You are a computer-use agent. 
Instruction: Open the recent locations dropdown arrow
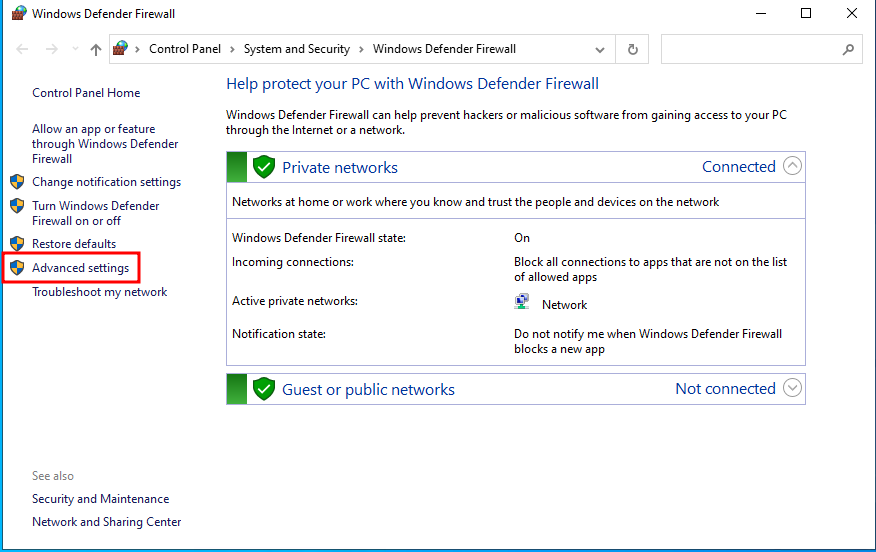75,49
